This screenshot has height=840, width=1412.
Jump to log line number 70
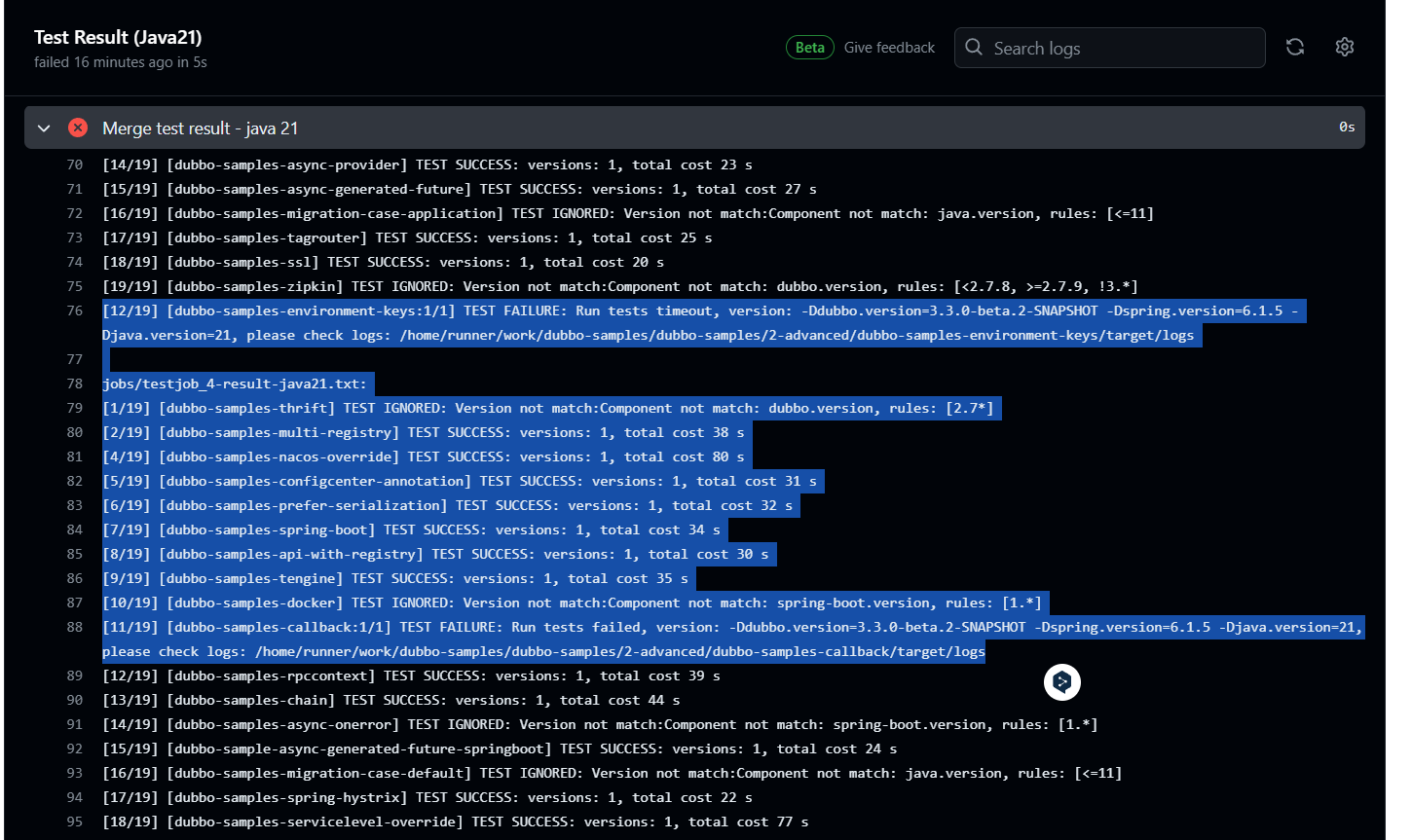(75, 164)
